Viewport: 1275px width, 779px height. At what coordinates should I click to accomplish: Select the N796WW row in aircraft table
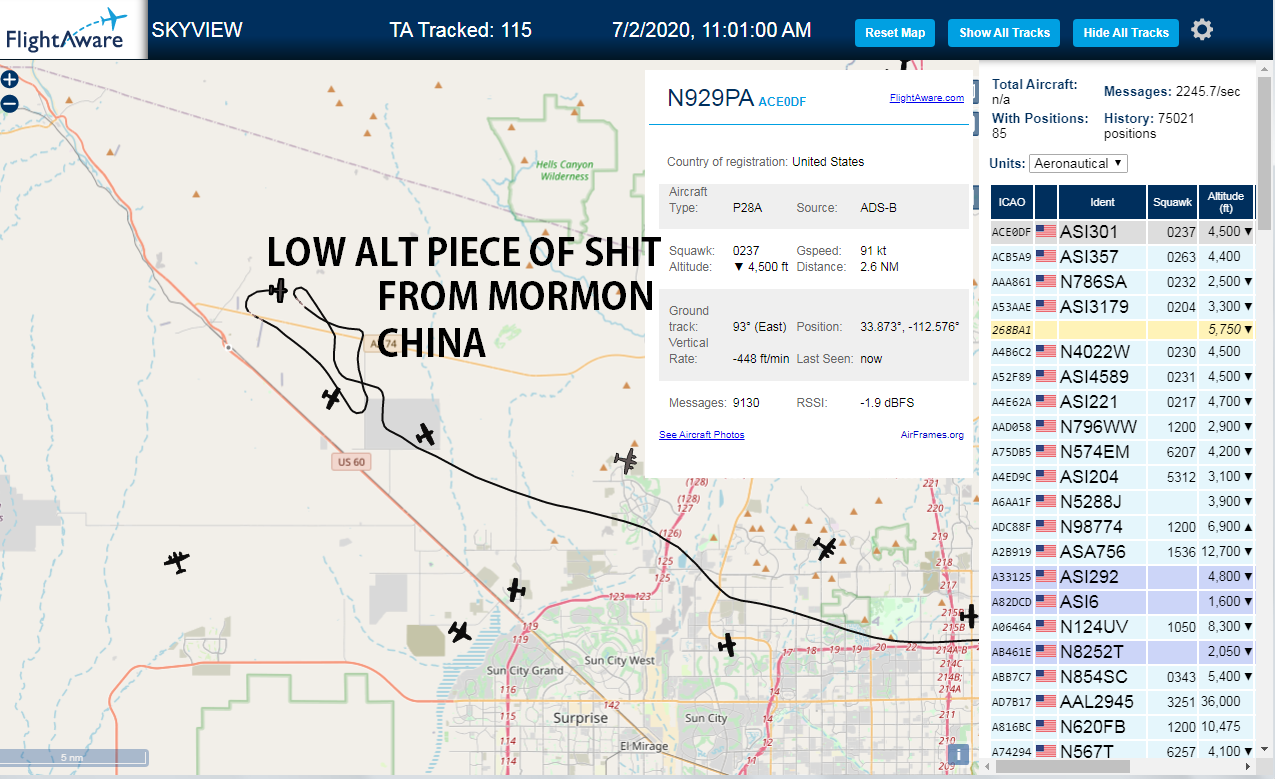[x=1122, y=427]
